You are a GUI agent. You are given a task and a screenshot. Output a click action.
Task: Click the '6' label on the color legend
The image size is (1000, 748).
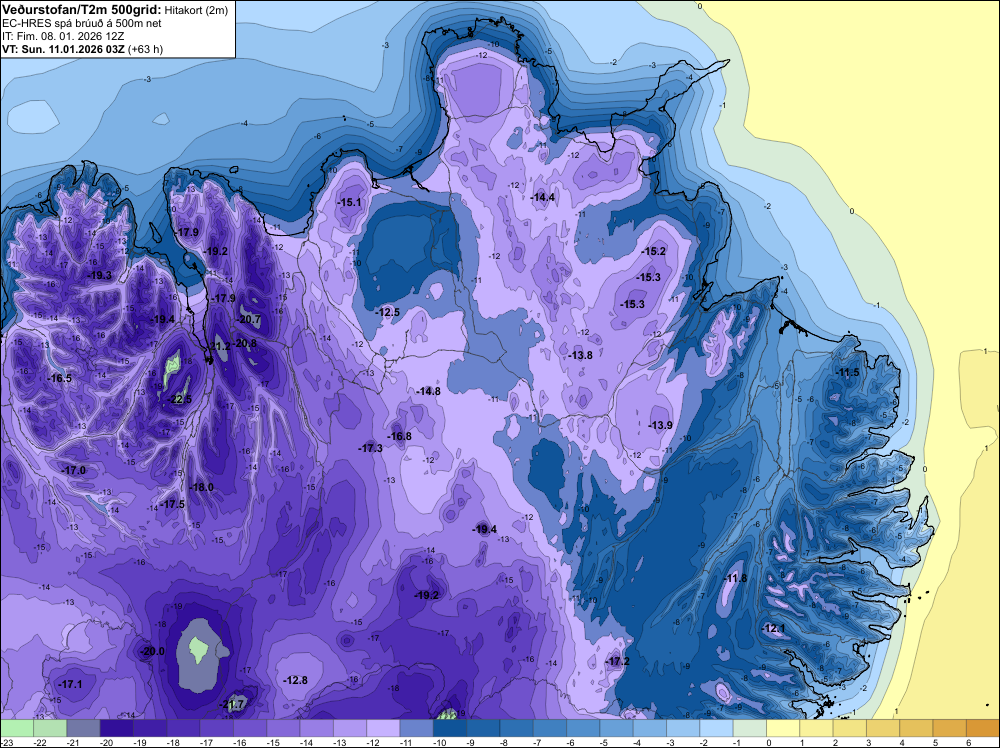968,742
